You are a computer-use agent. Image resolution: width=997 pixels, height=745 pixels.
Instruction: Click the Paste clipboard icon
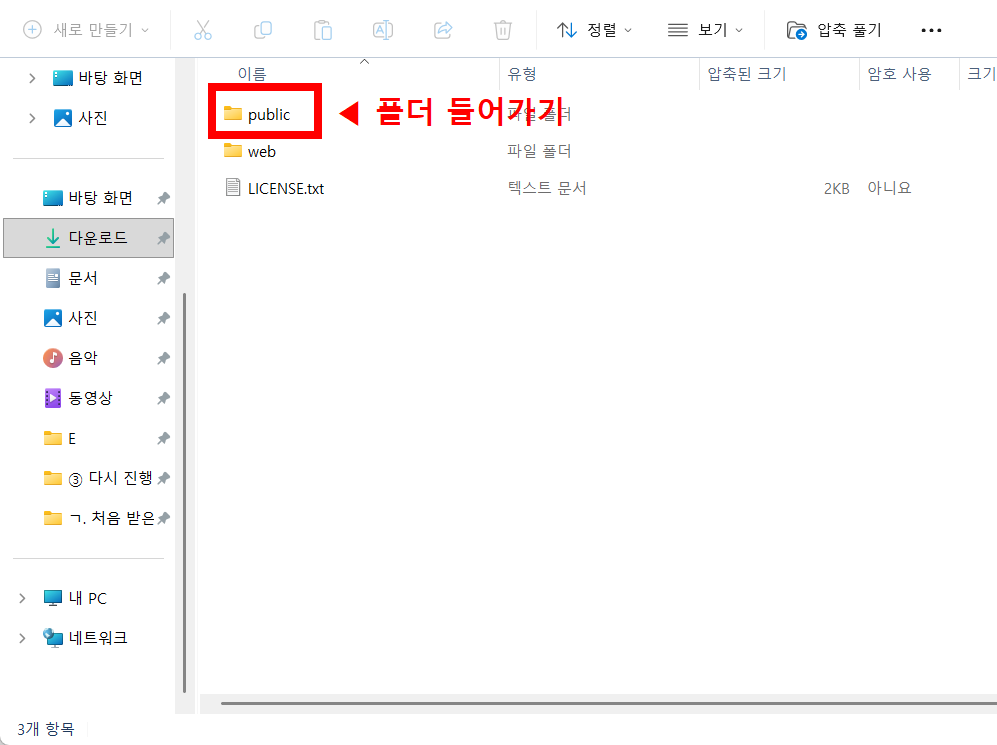point(322,30)
